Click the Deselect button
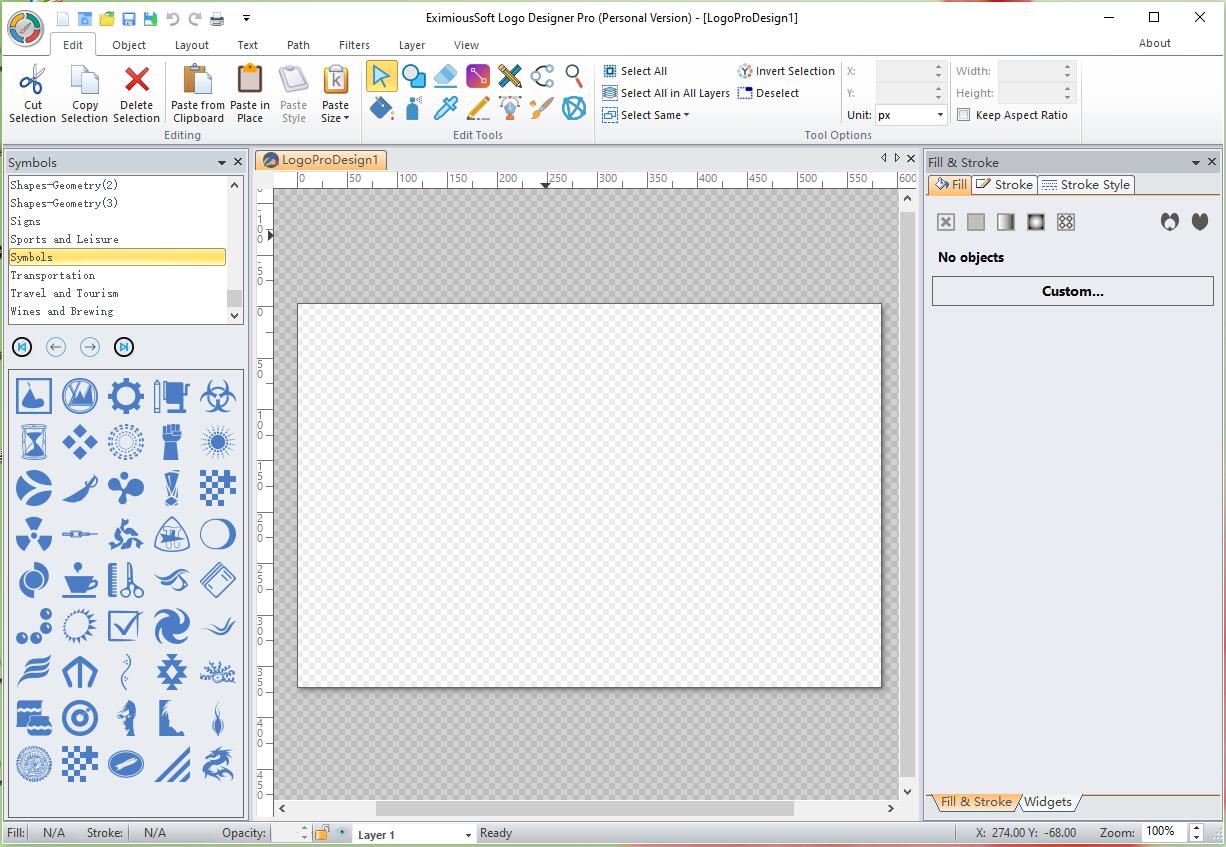Viewport: 1226px width, 847px height. click(769, 93)
